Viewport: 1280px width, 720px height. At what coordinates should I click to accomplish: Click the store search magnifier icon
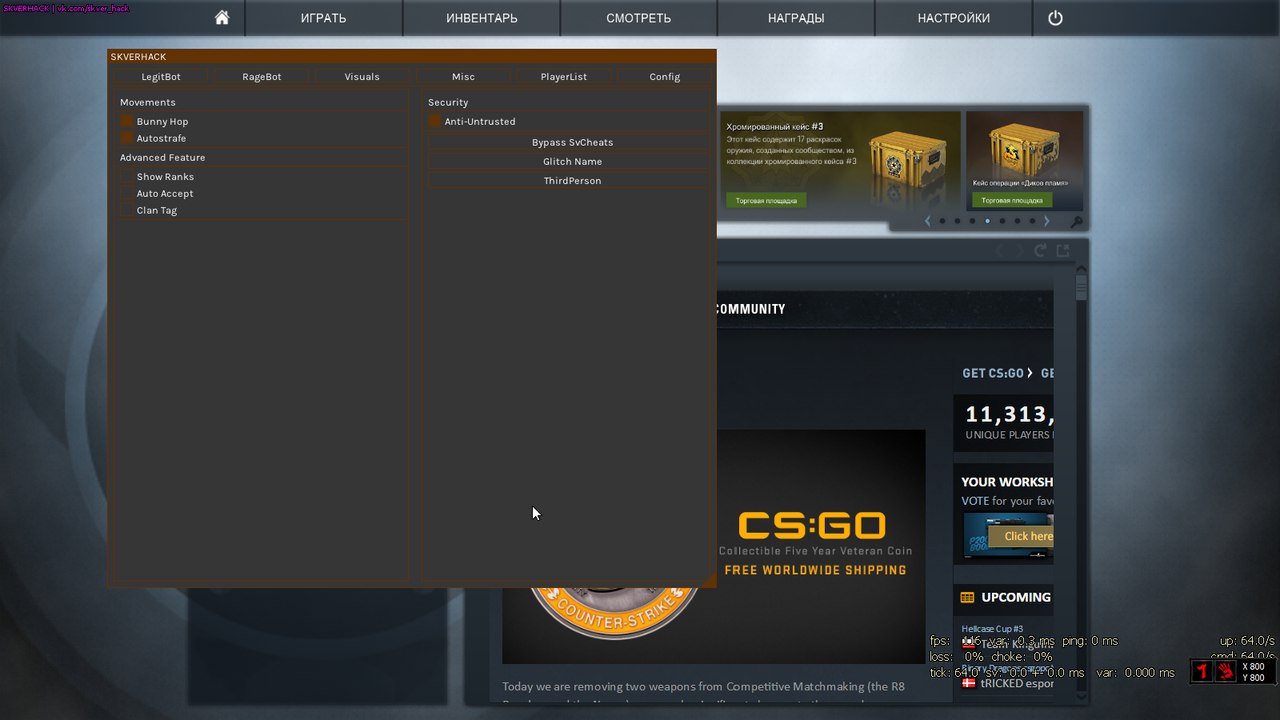(1076, 222)
